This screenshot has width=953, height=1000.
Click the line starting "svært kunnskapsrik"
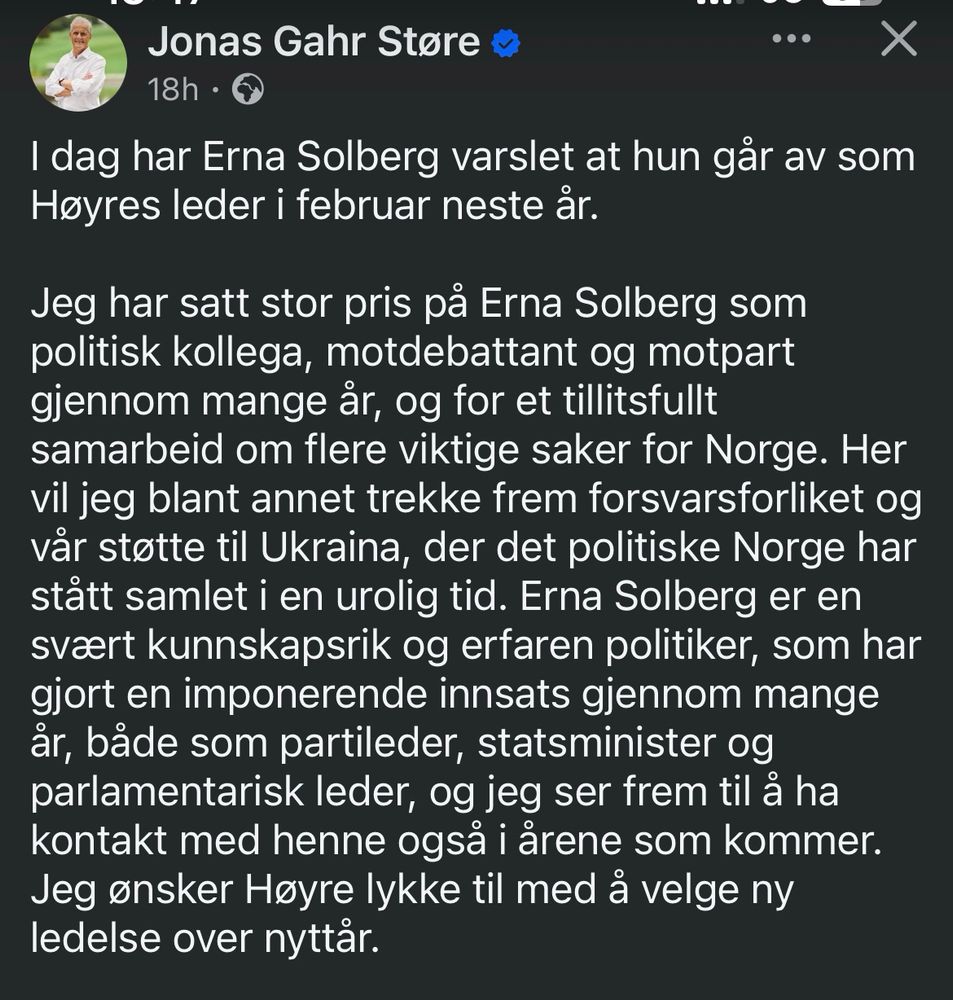click(x=476, y=645)
